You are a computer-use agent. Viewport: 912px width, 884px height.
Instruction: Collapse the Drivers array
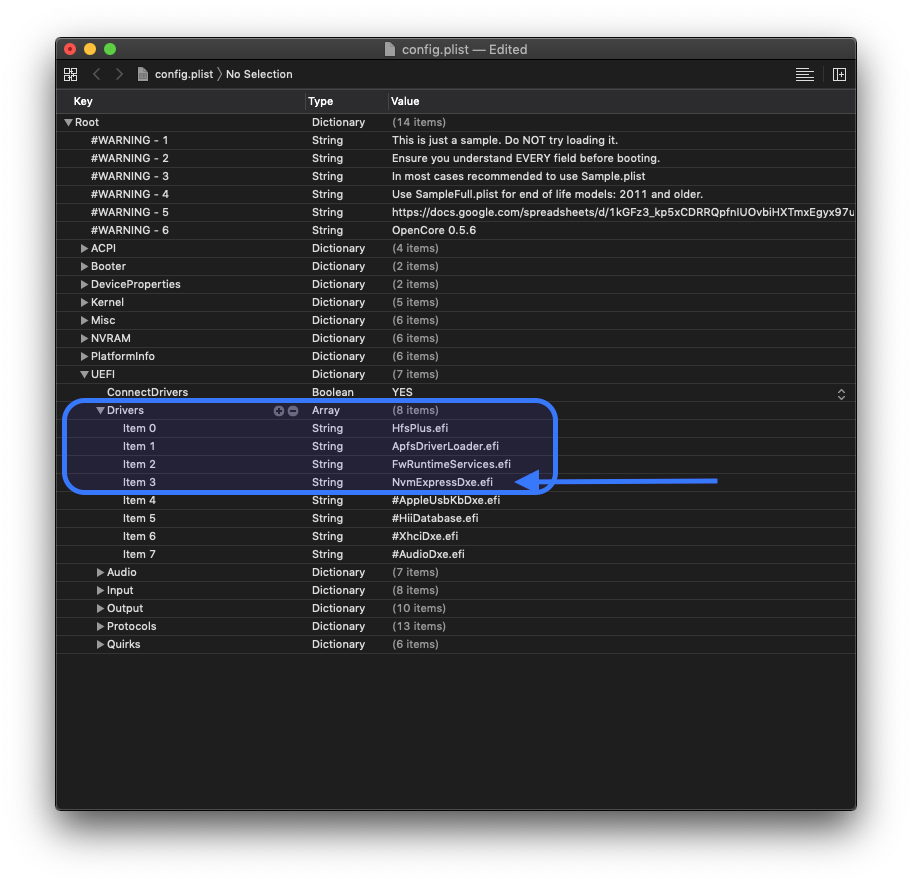(100, 411)
